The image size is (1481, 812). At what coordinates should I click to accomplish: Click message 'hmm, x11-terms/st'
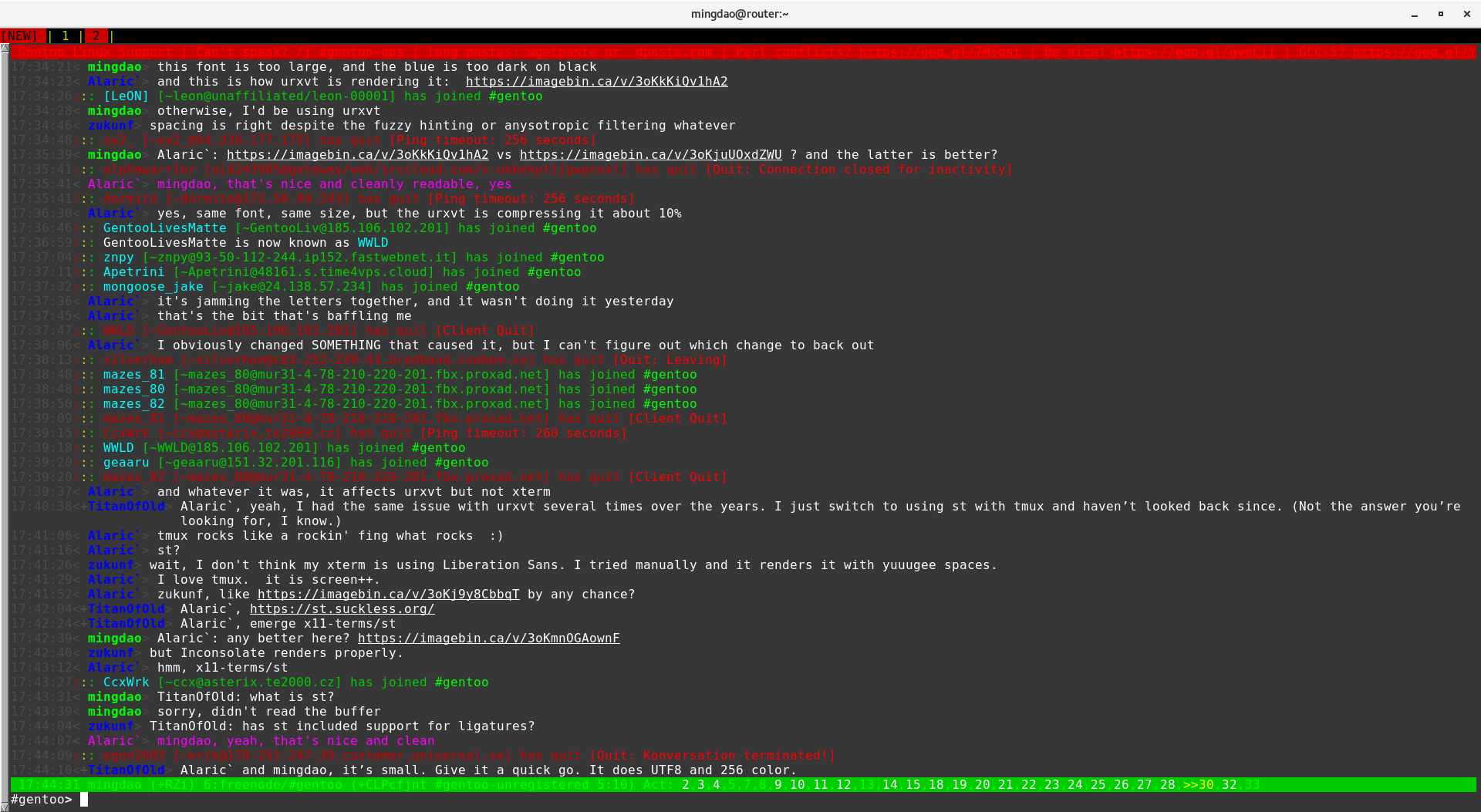tap(223, 668)
